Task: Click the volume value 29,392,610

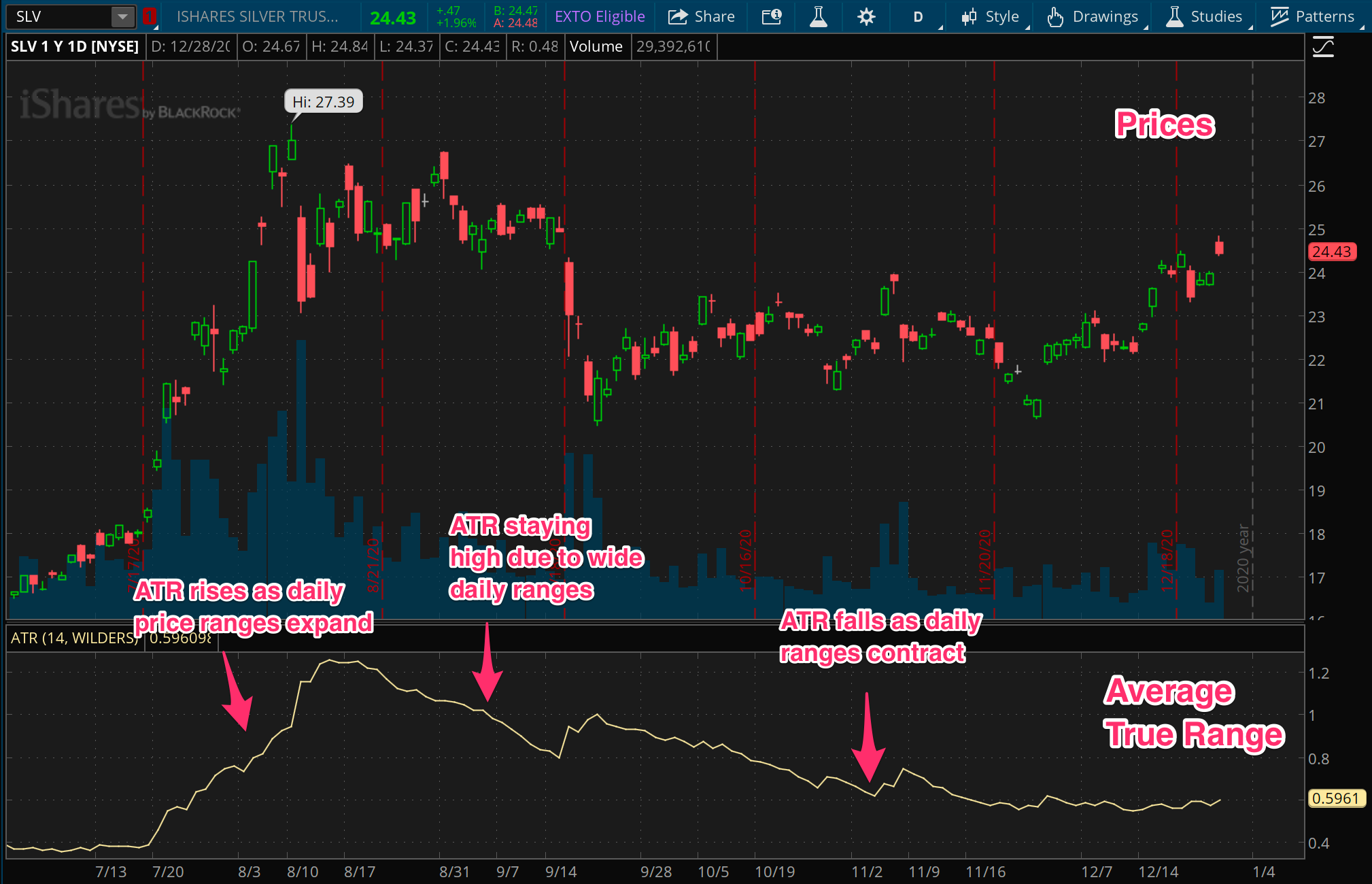Action: [673, 46]
